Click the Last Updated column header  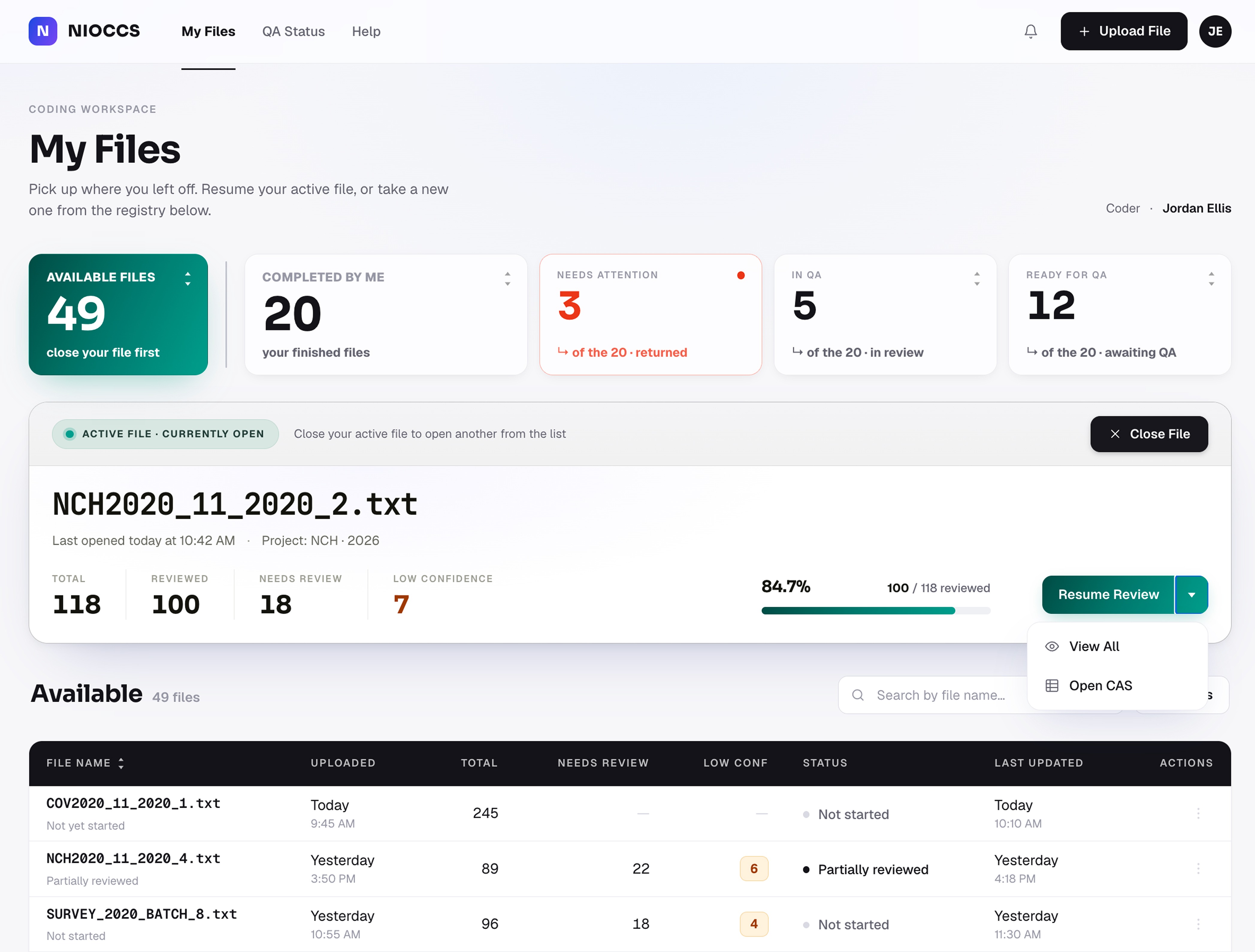[1038, 763]
